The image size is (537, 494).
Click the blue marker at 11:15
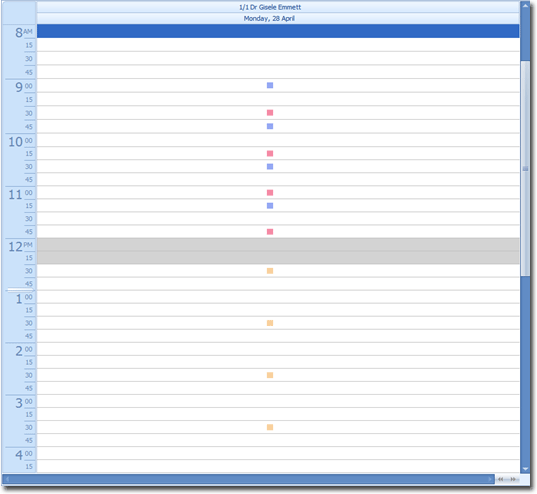click(270, 206)
